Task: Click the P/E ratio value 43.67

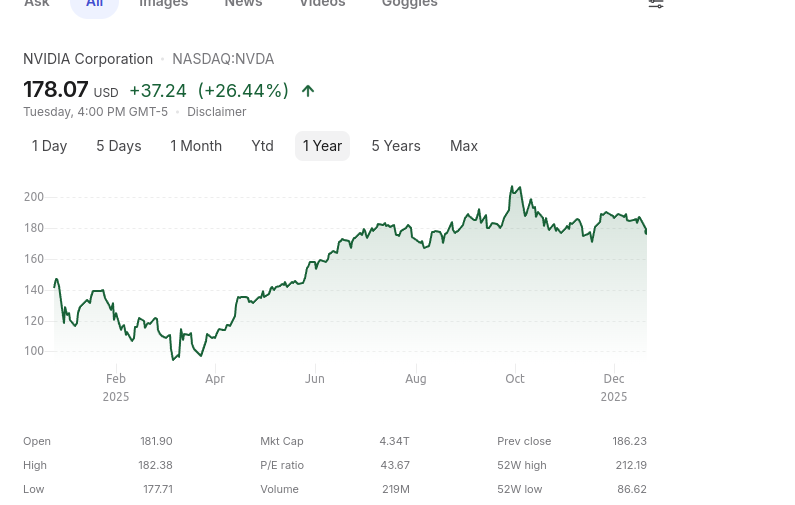Action: pos(395,465)
